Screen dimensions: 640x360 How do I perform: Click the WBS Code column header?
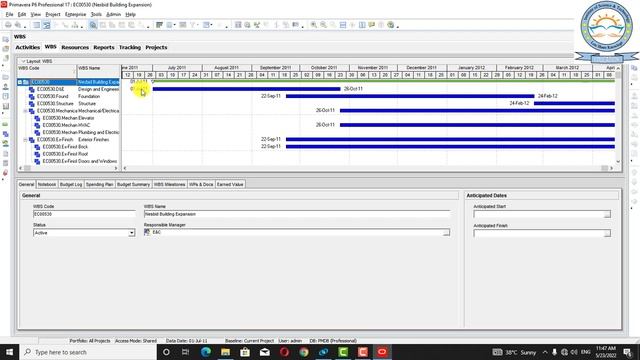(x=47, y=71)
